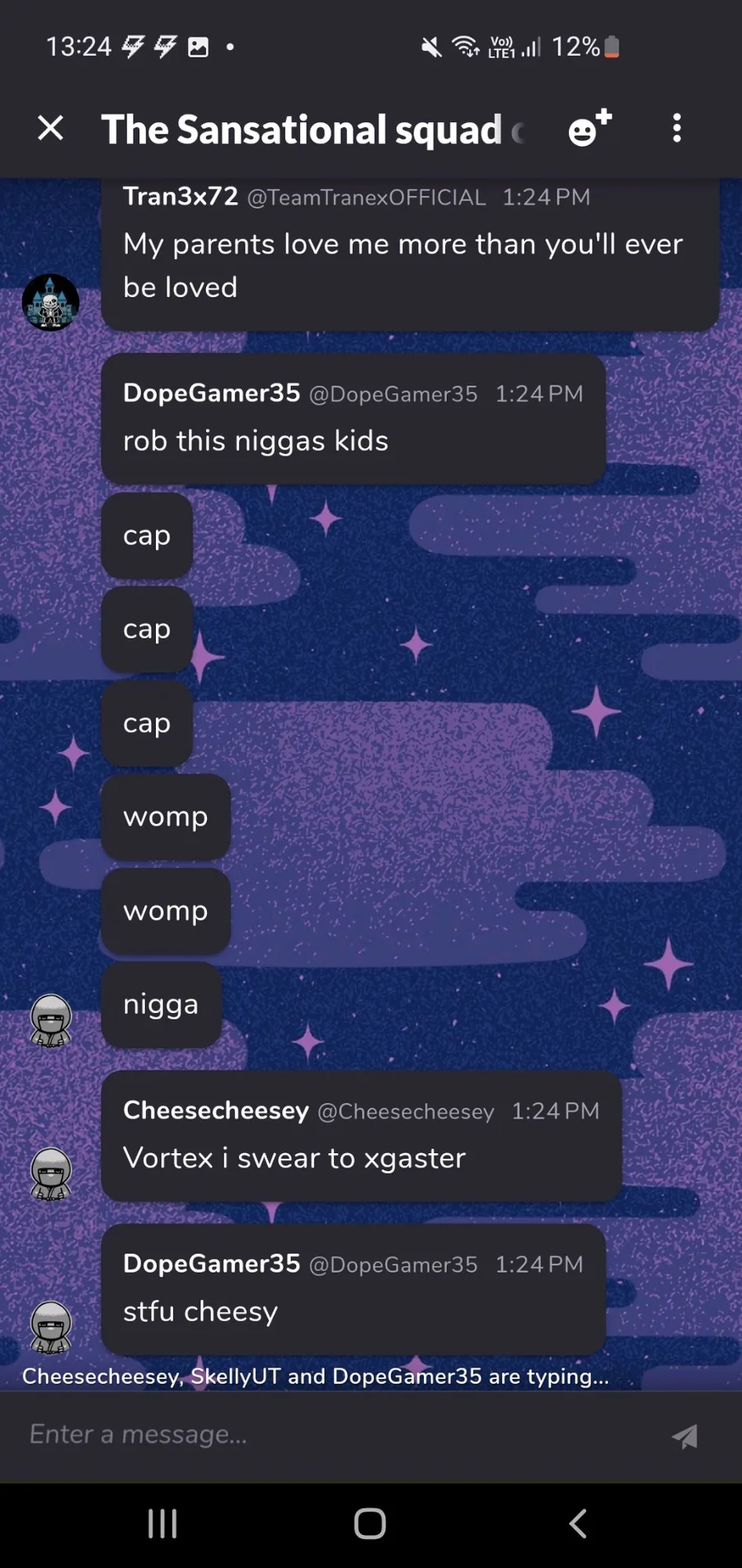The image size is (742, 1568).
Task: Tap the stfu cheesy message bubble
Action: point(353,1289)
